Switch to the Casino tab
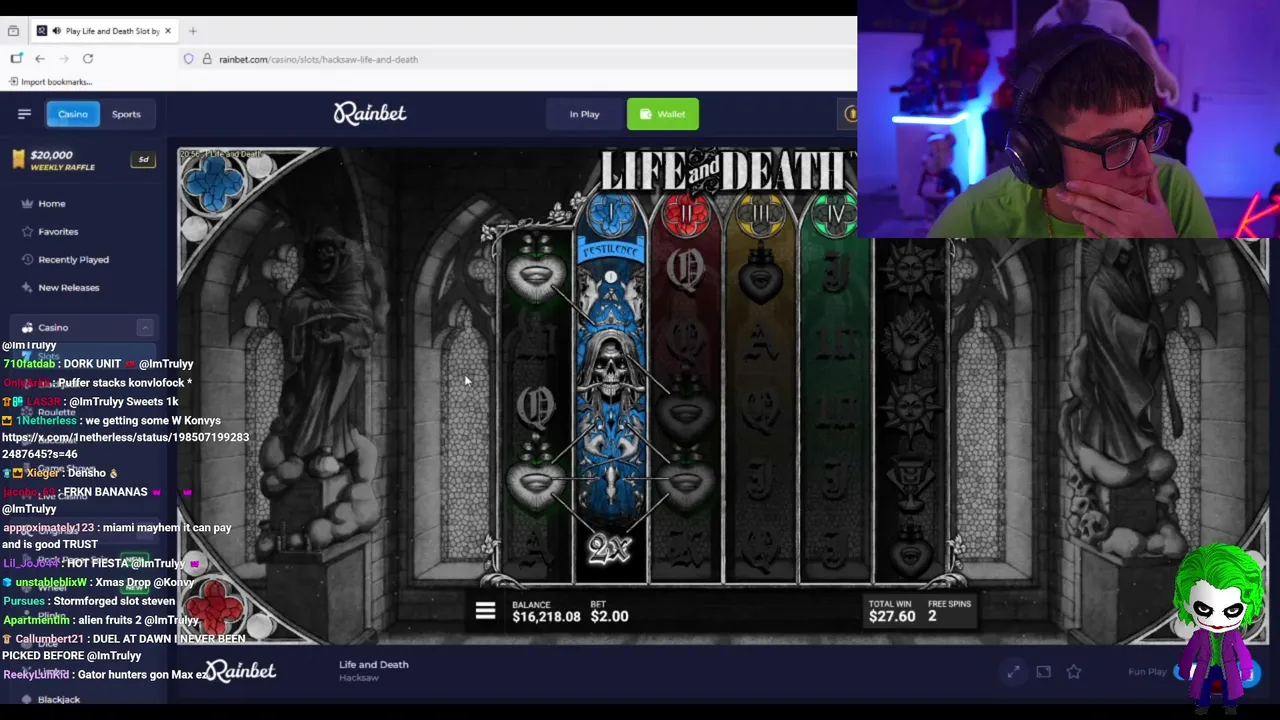 pos(72,114)
